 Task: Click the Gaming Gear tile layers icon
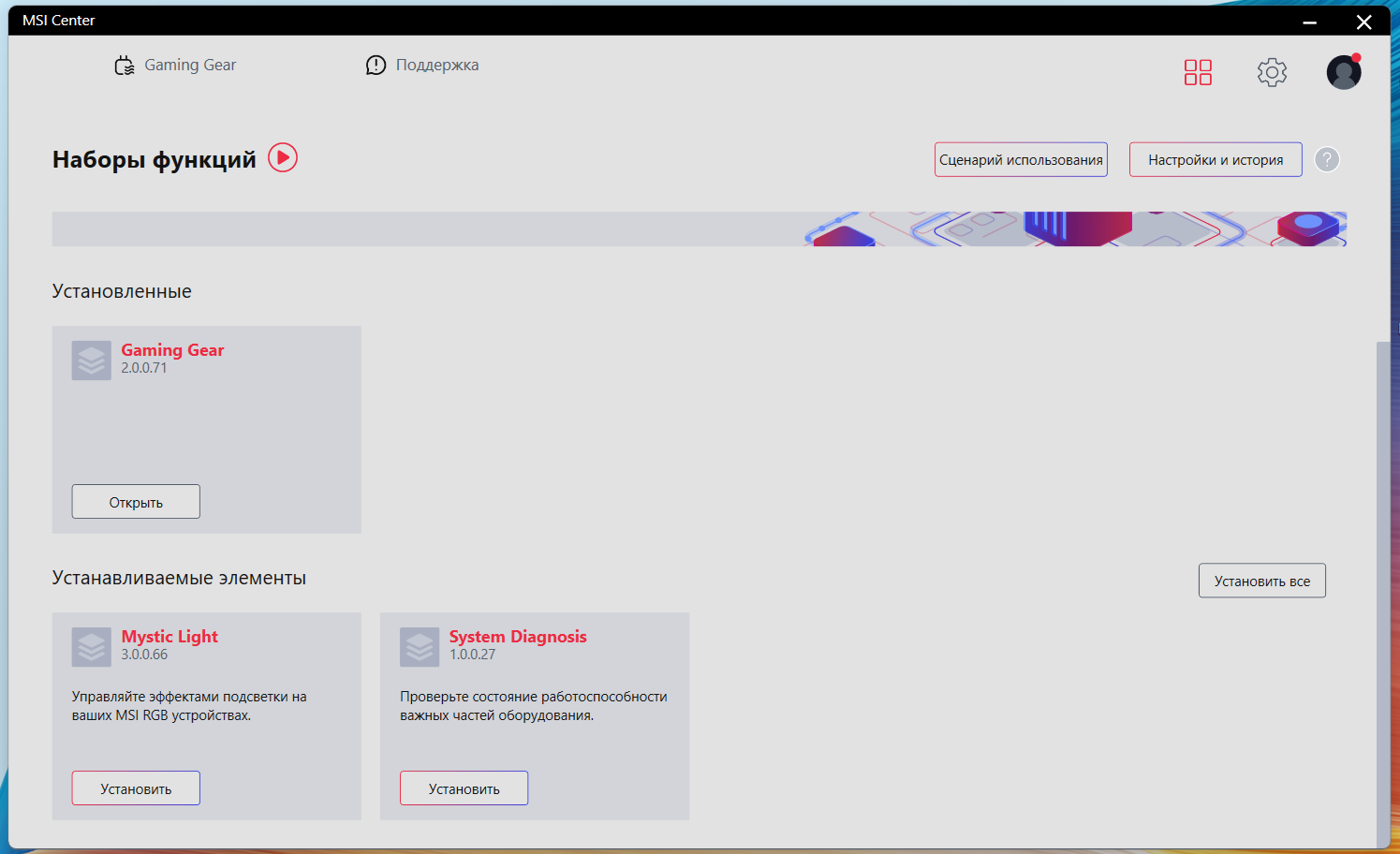pyautogui.click(x=92, y=361)
